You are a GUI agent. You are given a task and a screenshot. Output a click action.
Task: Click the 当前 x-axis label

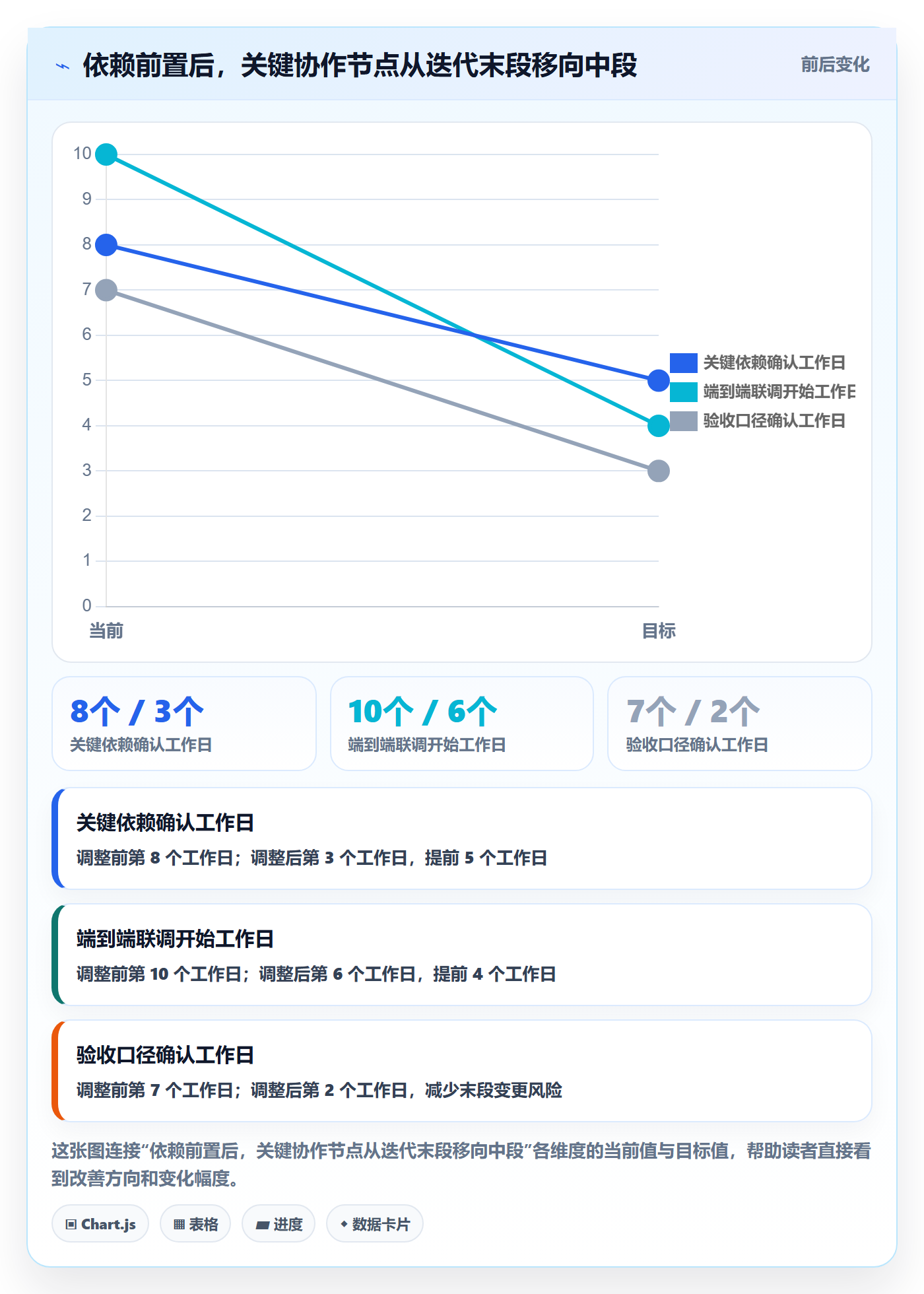point(106,630)
